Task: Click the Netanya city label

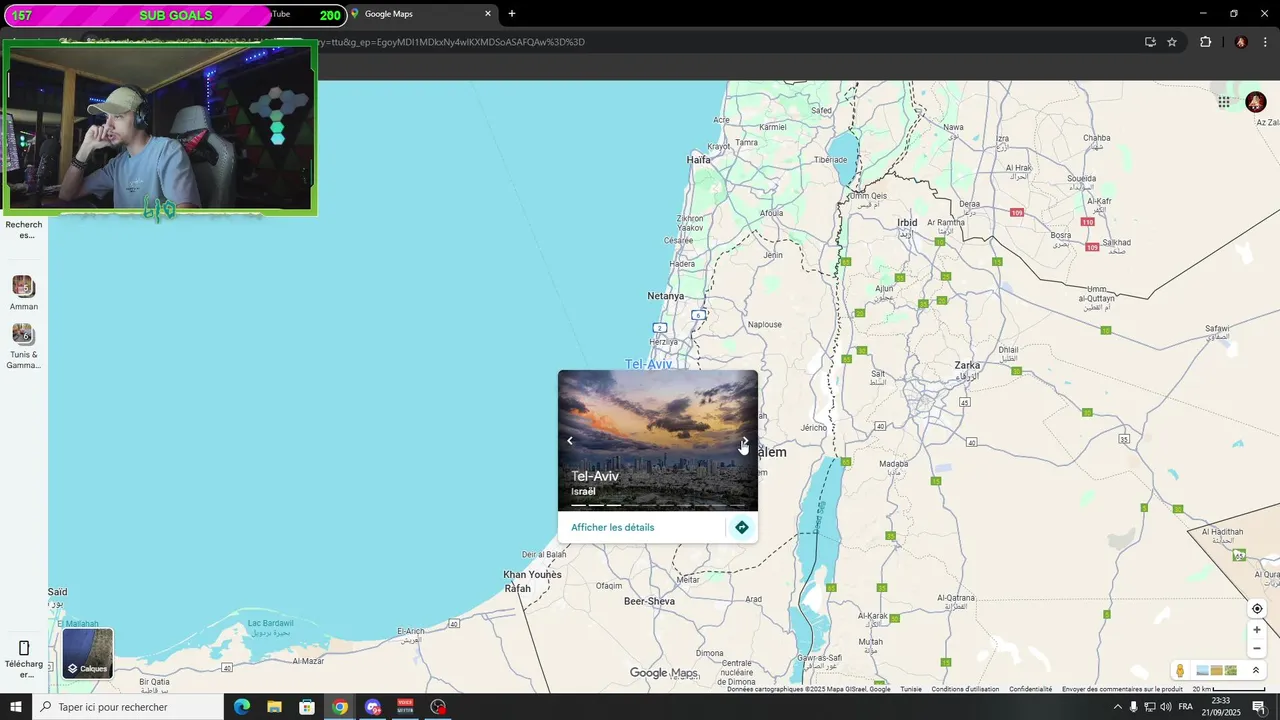Action: pyautogui.click(x=665, y=296)
